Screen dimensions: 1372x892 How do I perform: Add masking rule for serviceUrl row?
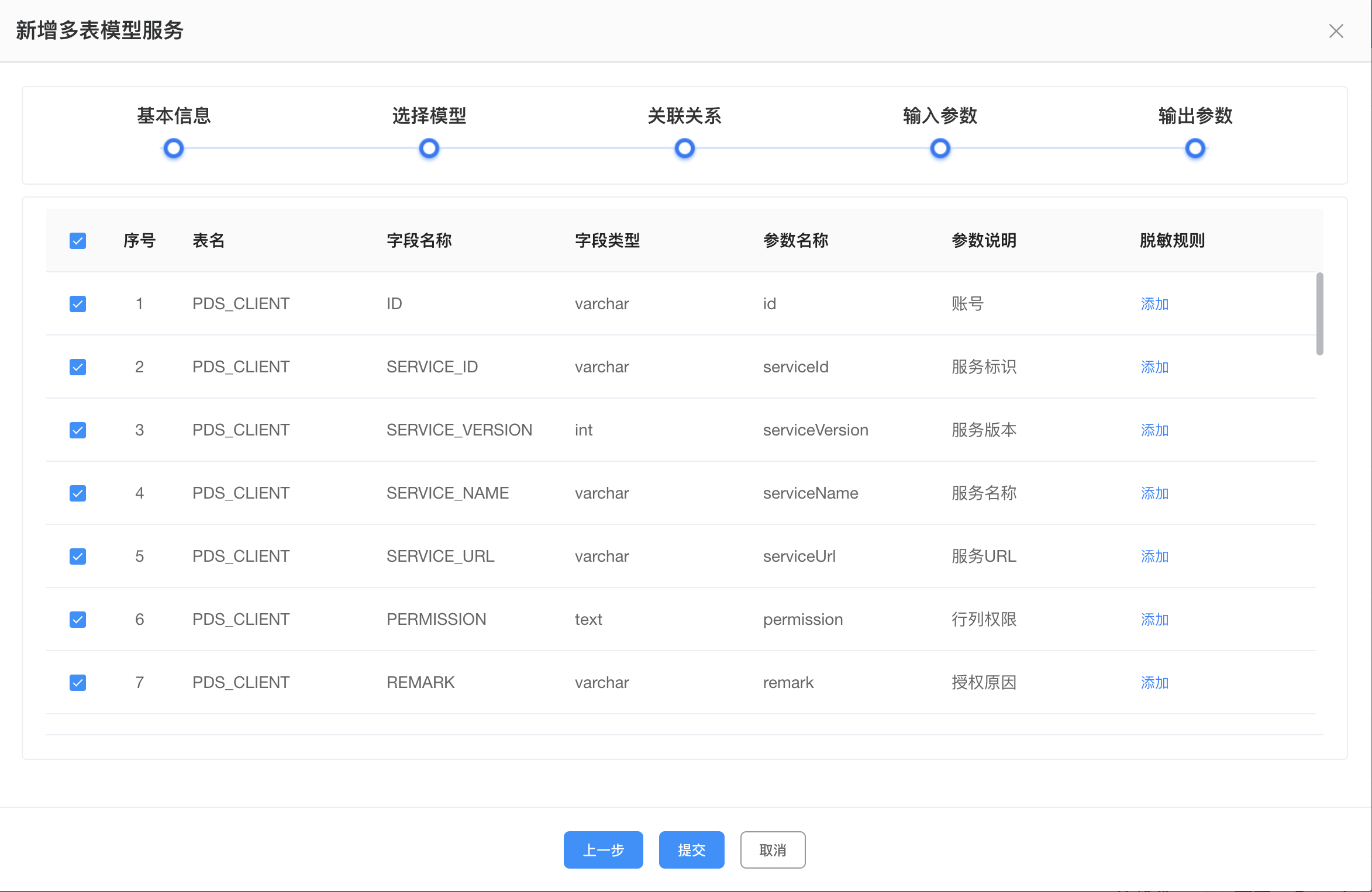pos(1155,556)
